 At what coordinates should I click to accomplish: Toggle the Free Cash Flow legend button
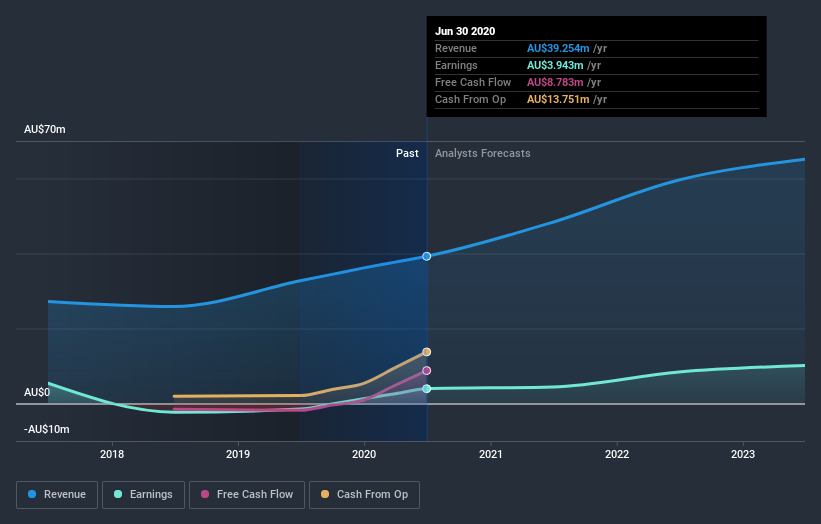coord(247,495)
